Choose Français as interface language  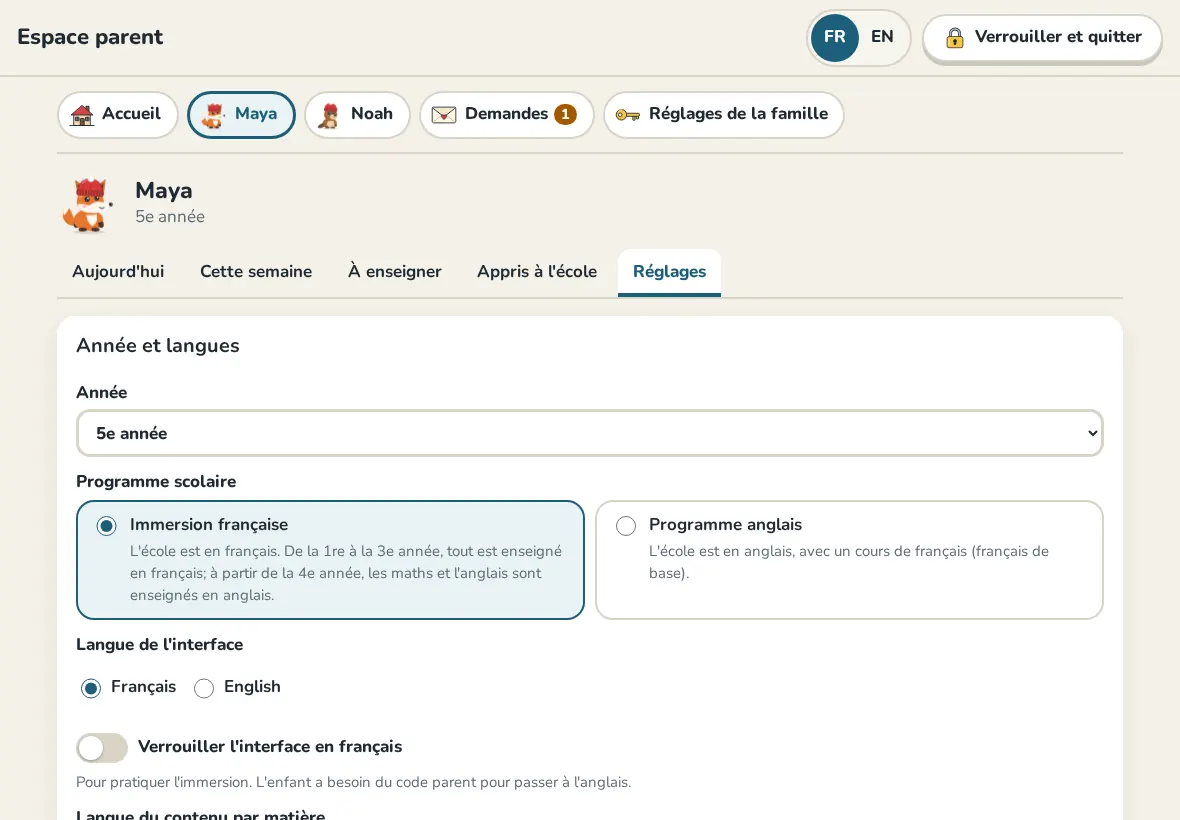click(91, 688)
